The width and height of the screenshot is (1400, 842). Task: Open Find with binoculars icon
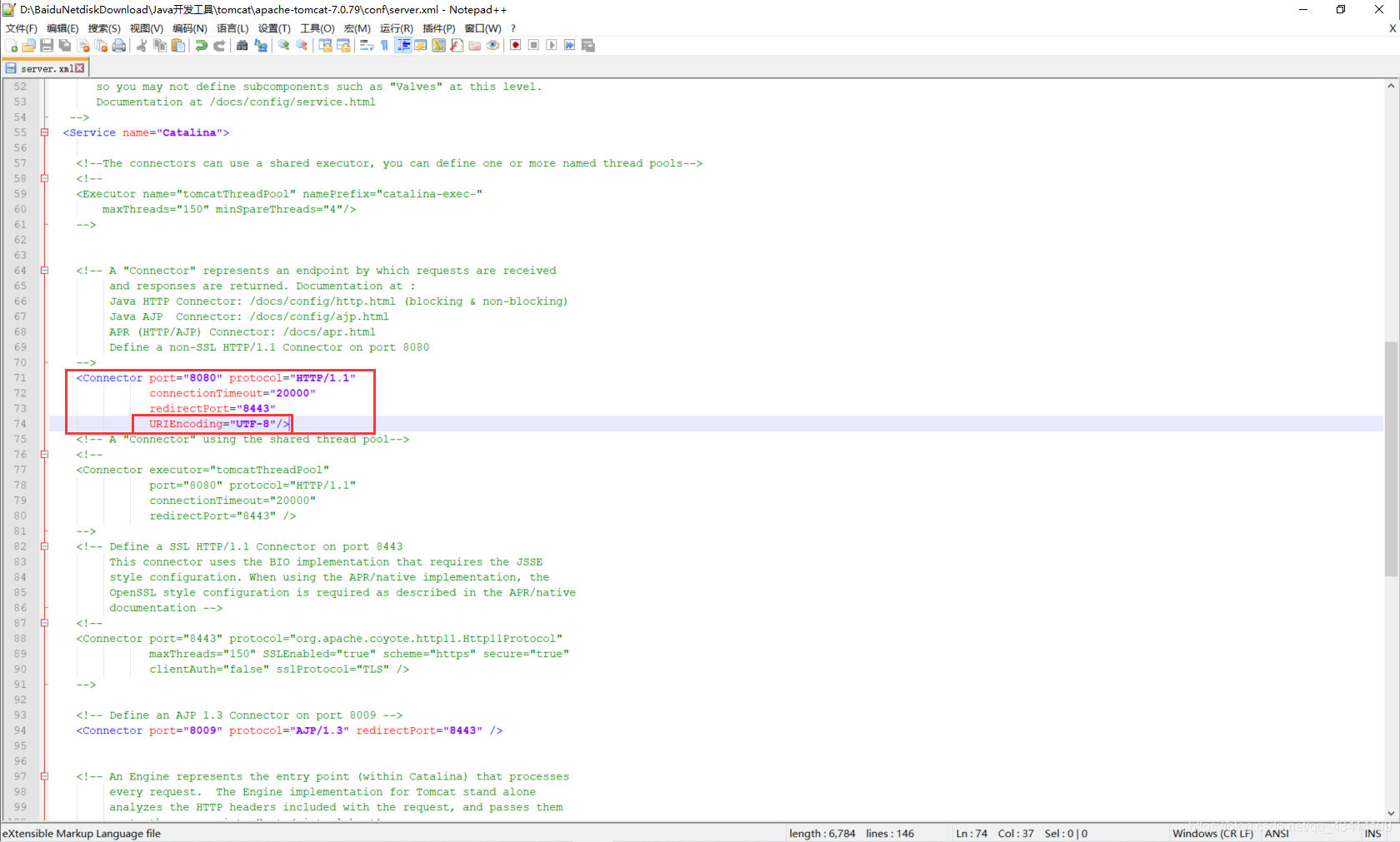click(x=242, y=45)
